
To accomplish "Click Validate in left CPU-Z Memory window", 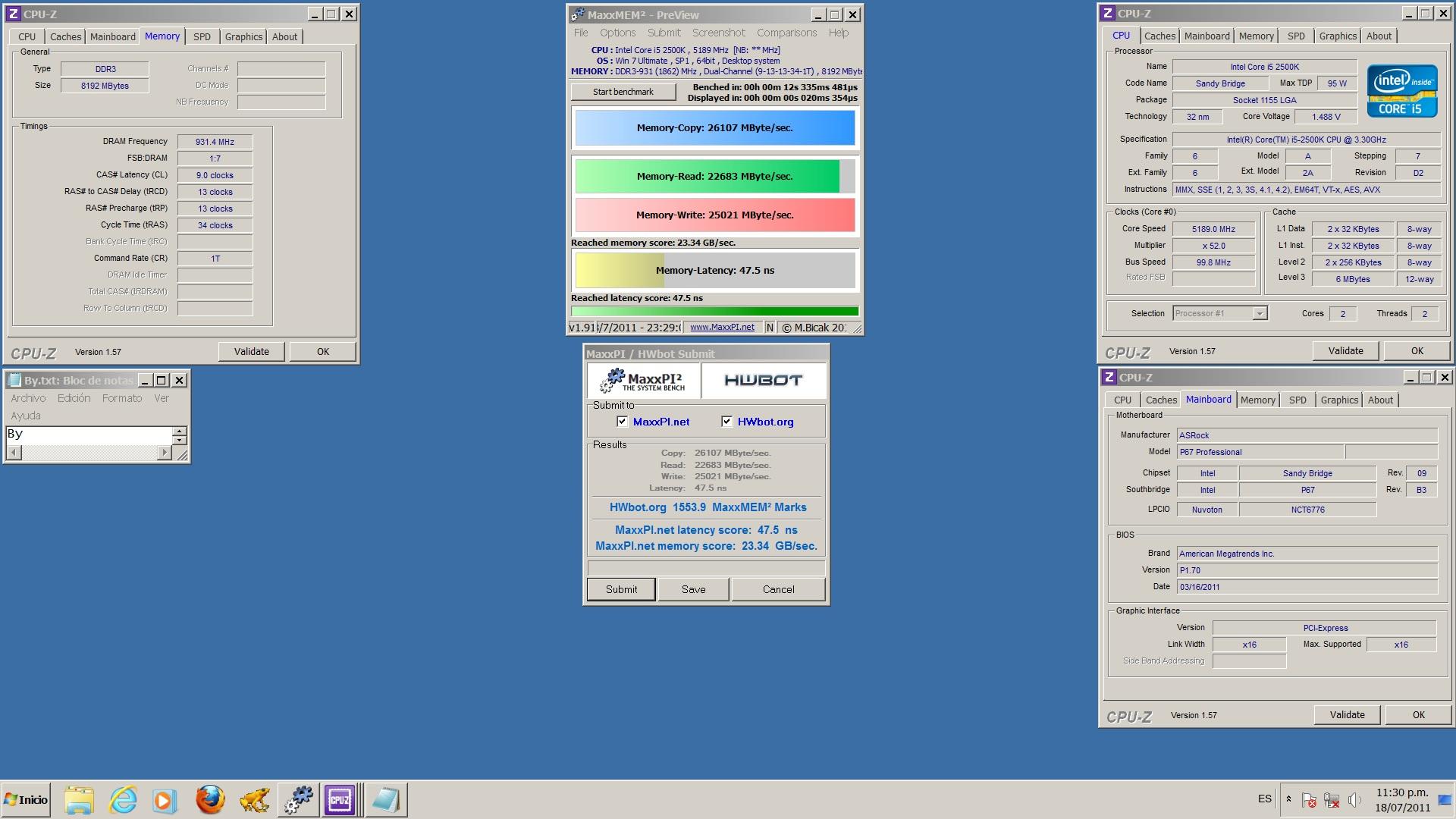I will pyautogui.click(x=251, y=351).
